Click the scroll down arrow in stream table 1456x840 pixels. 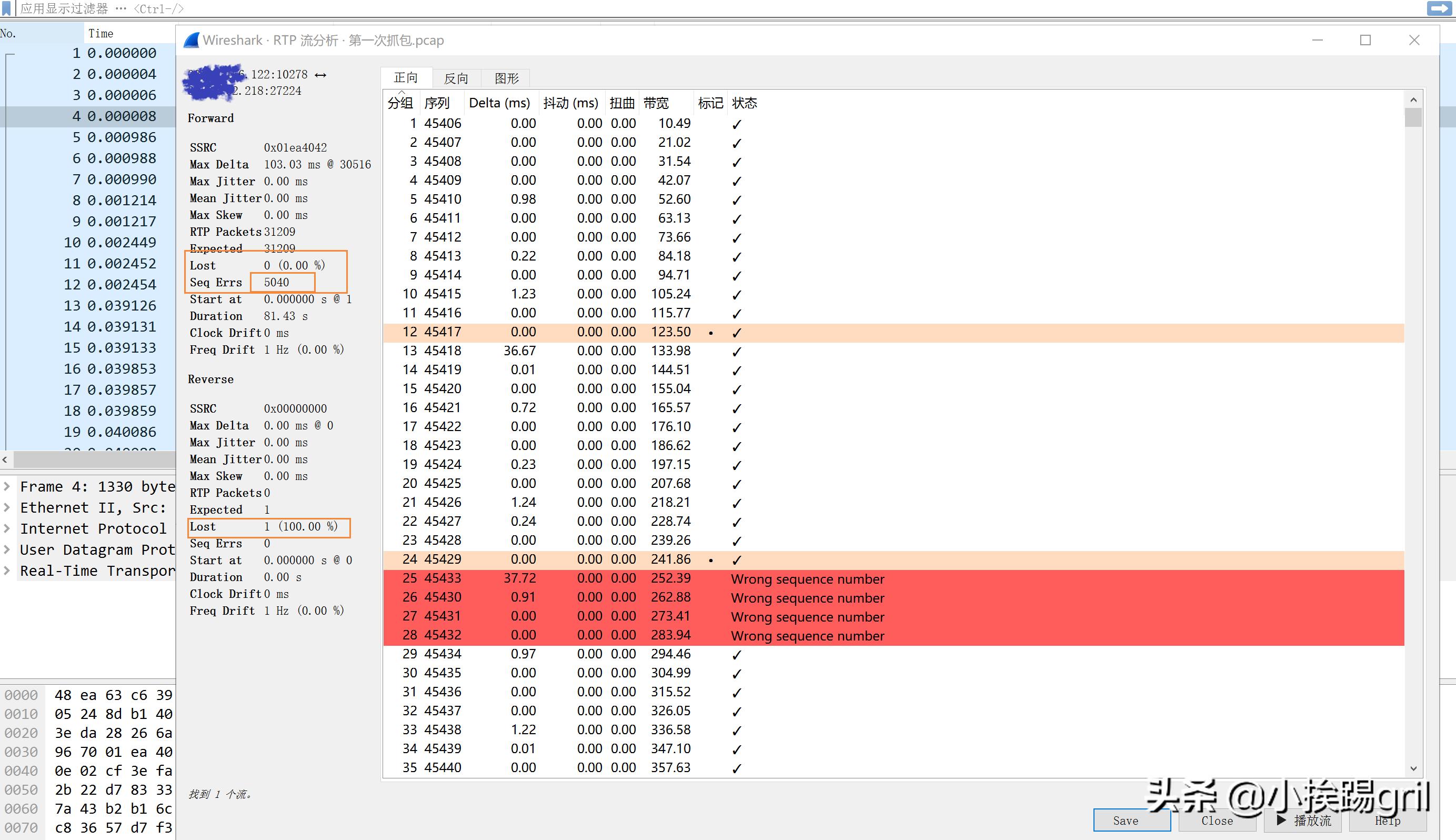click(1413, 768)
